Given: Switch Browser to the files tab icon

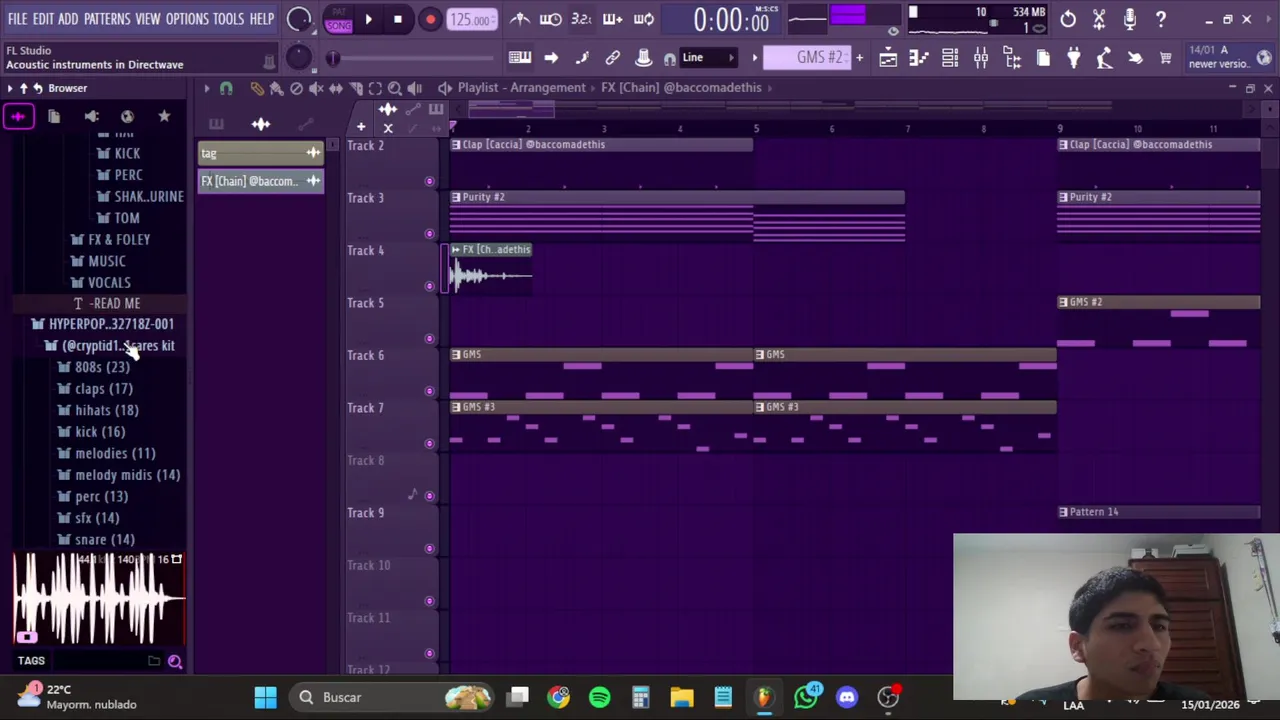Looking at the screenshot, I should tap(54, 117).
